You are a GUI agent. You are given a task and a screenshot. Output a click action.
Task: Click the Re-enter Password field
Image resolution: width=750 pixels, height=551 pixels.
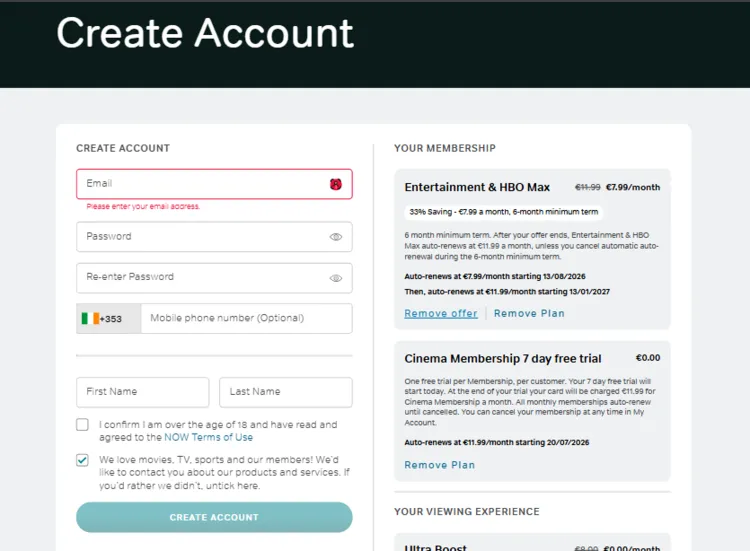tap(214, 278)
